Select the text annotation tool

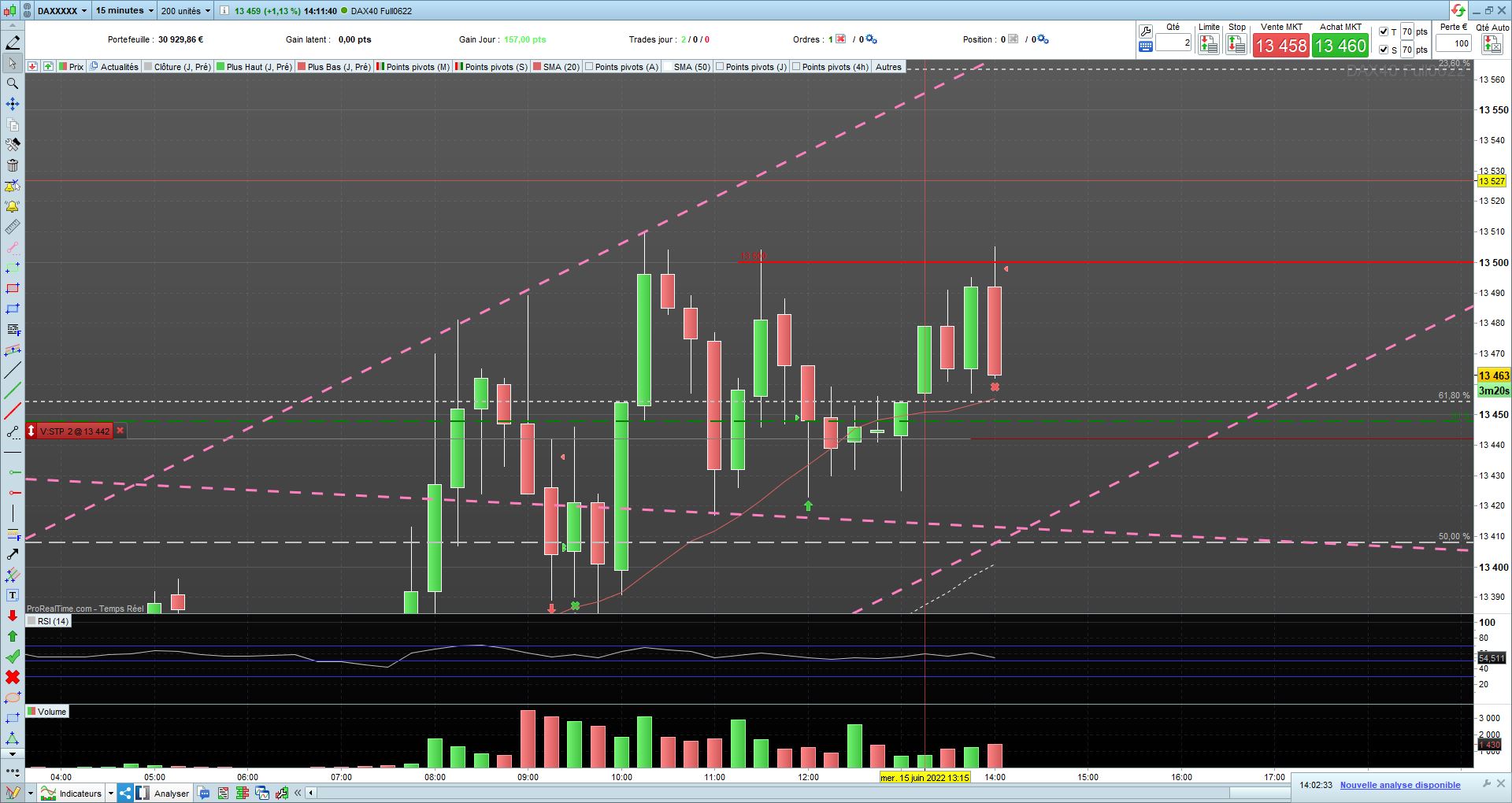click(x=13, y=595)
